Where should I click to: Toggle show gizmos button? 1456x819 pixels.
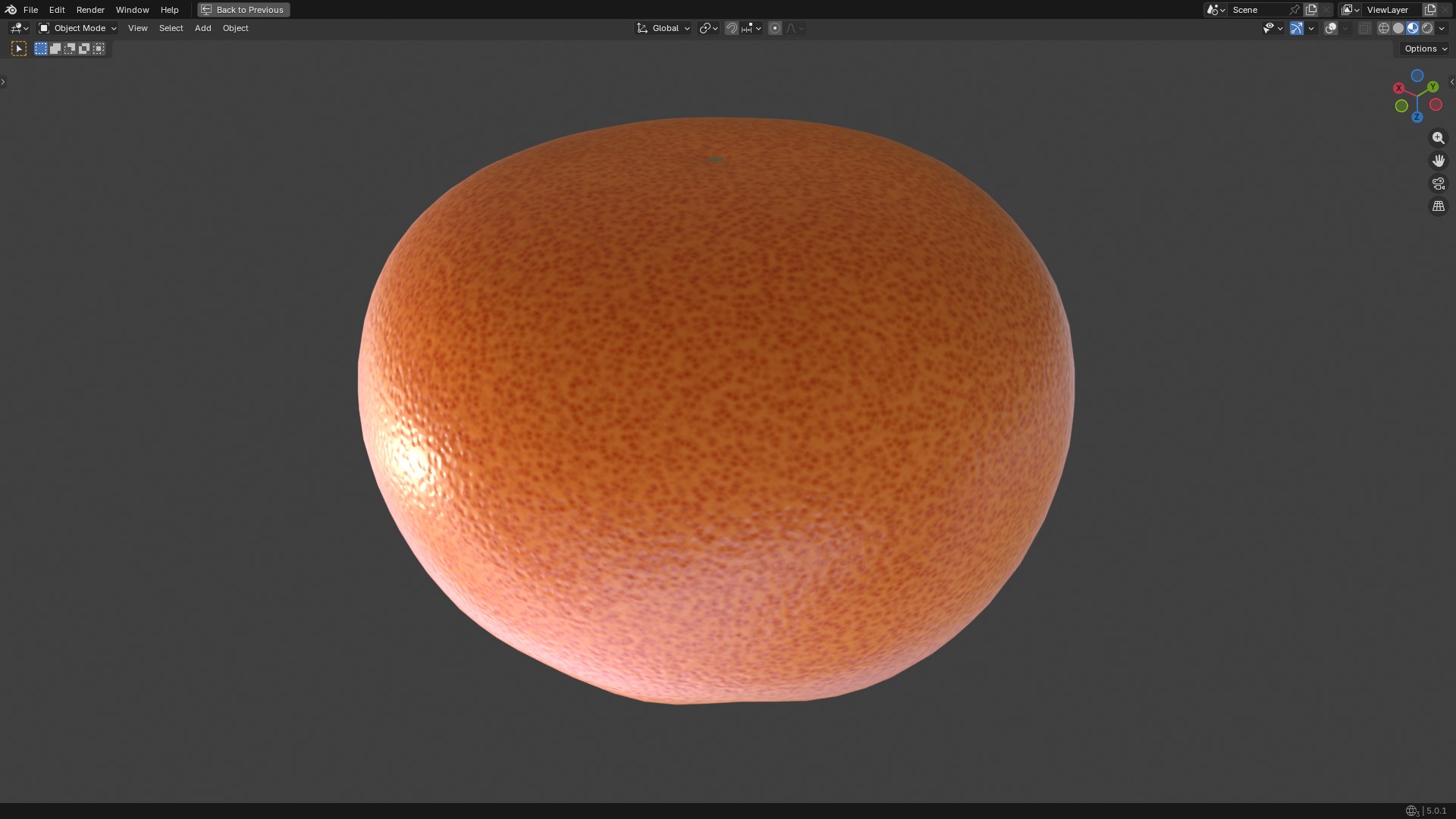1297,28
